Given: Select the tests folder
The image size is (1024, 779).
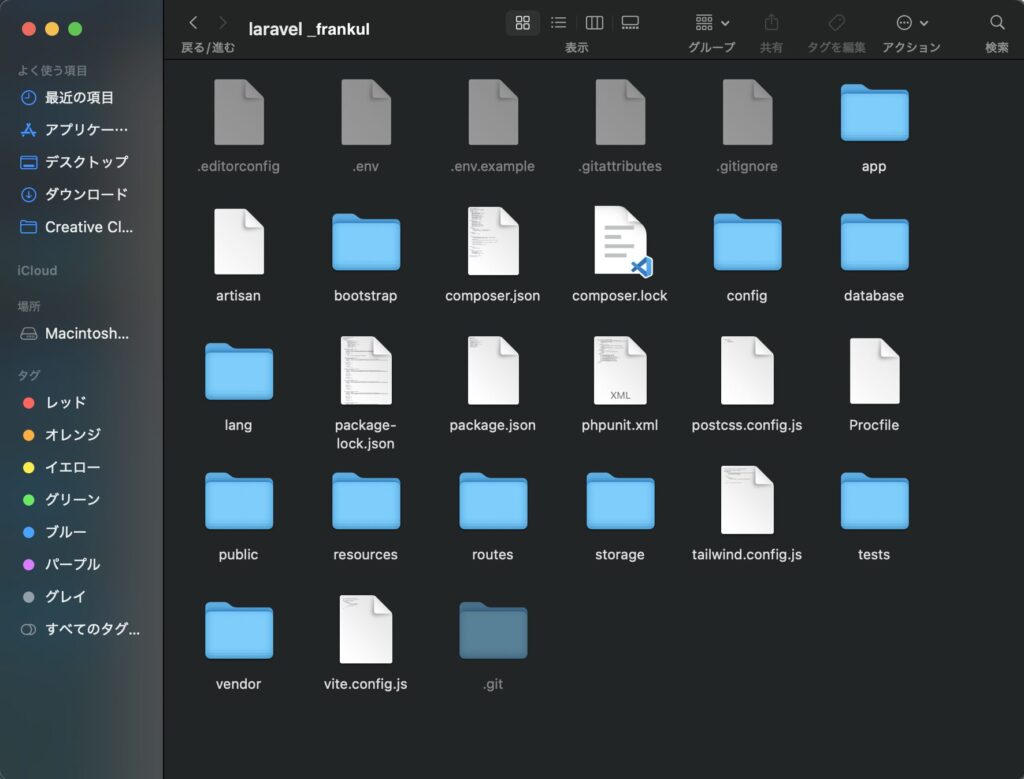Looking at the screenshot, I should [x=874, y=500].
